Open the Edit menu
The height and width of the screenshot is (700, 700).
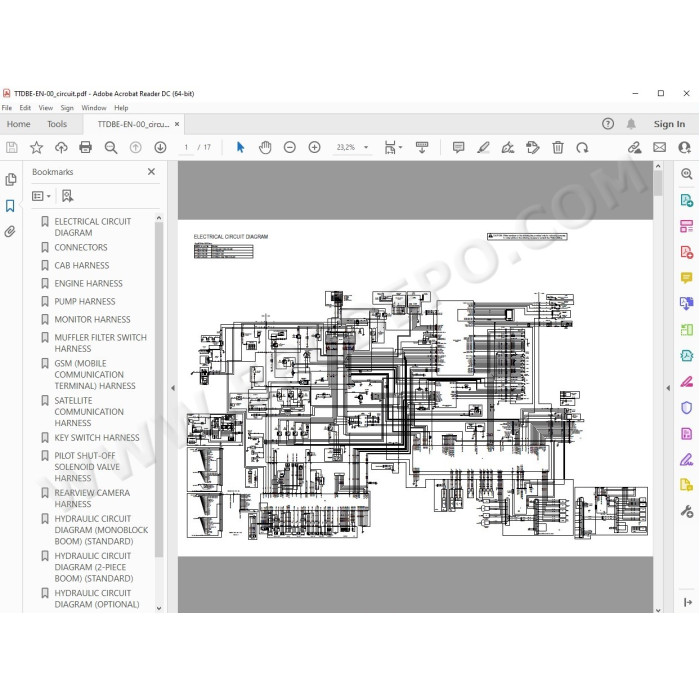[25, 108]
